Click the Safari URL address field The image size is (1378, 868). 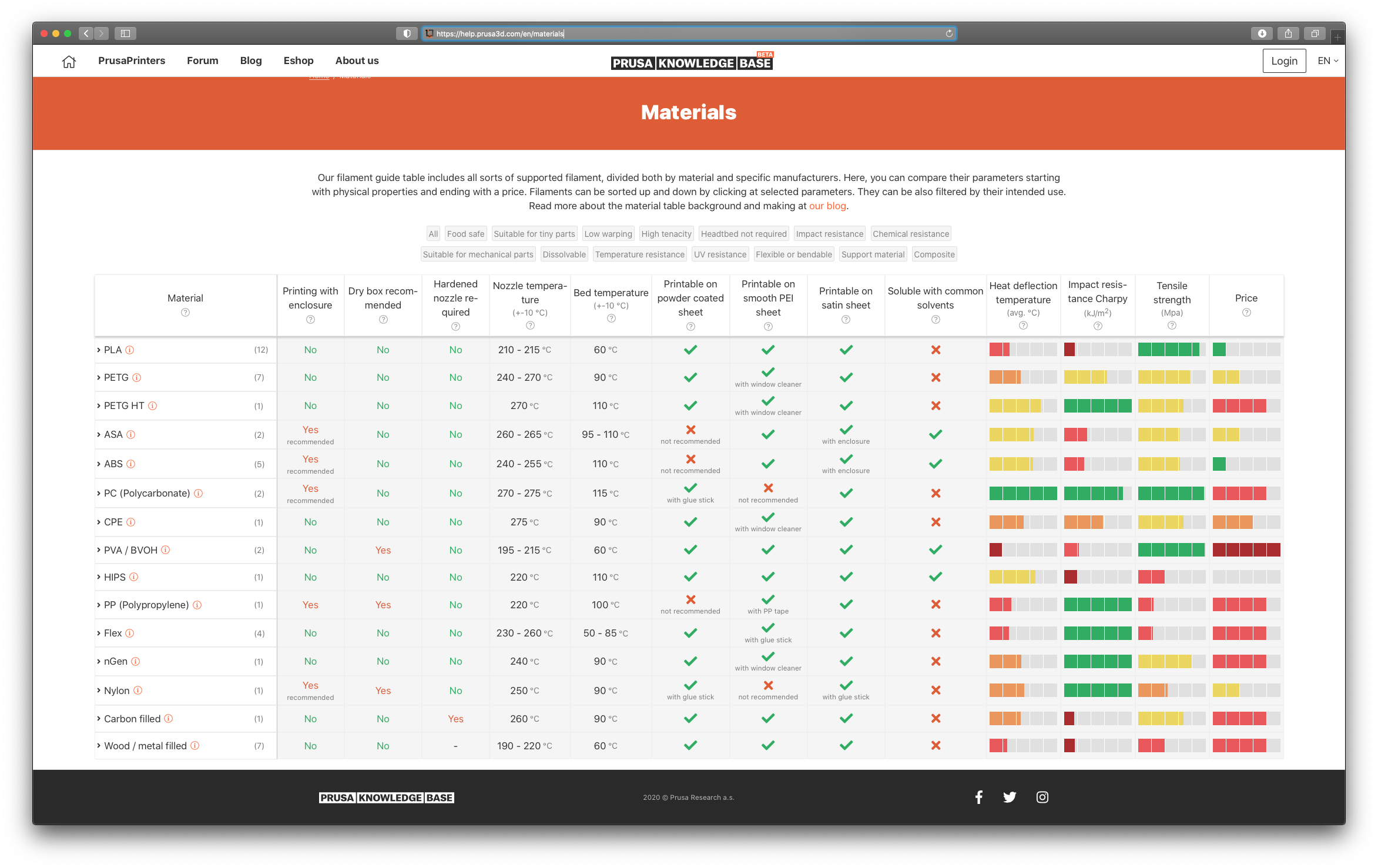pyautogui.click(x=689, y=33)
